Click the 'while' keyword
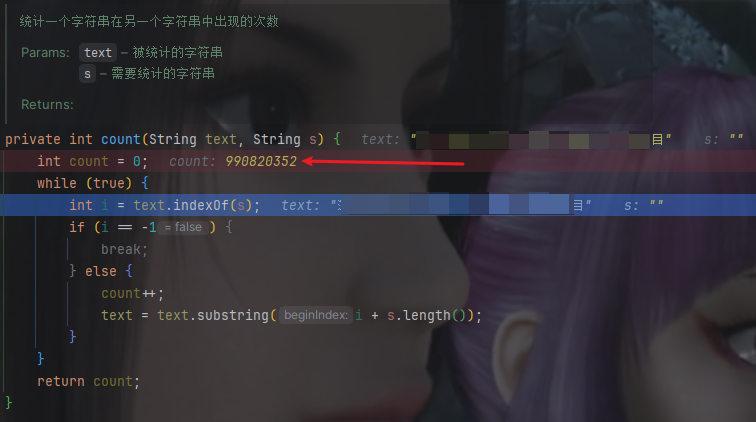This screenshot has width=756, height=422. pyautogui.click(x=56, y=183)
